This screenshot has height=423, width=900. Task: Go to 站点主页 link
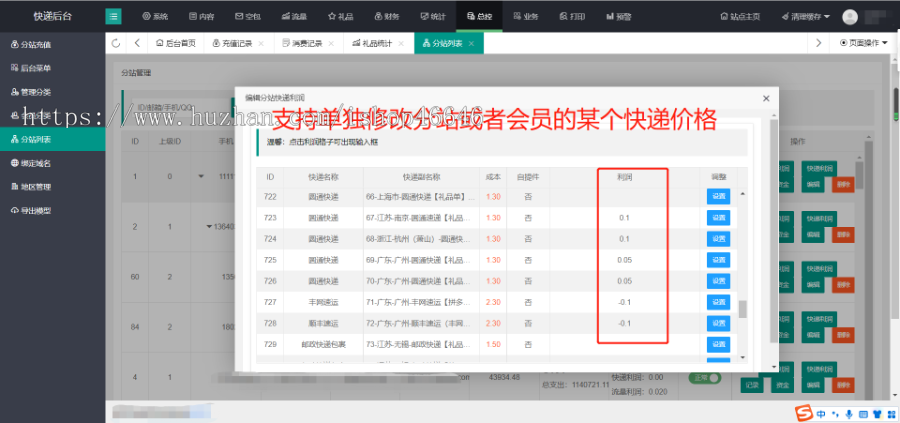(740, 17)
